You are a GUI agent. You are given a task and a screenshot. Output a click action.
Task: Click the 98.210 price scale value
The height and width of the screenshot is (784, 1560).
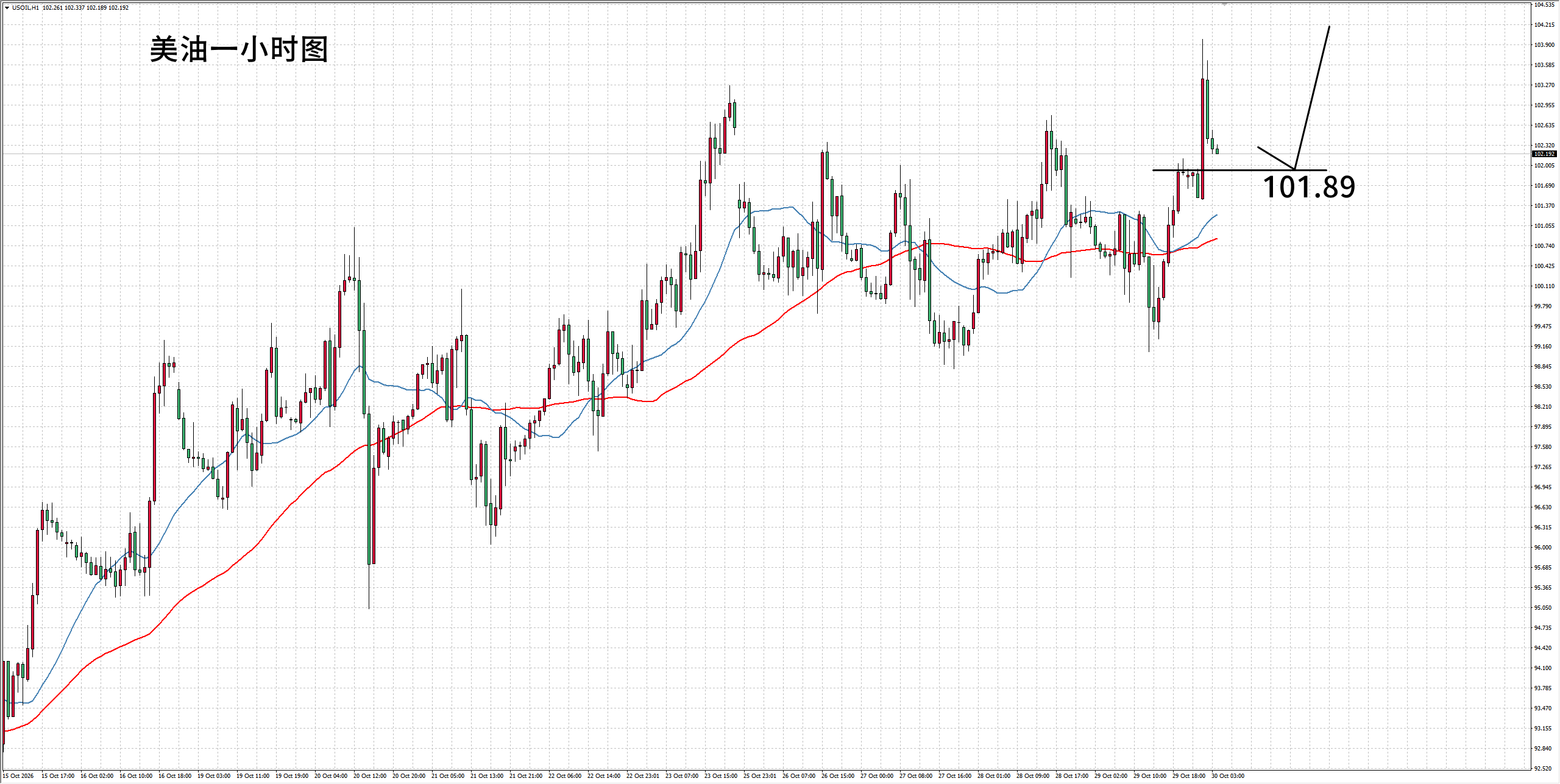1544,407
